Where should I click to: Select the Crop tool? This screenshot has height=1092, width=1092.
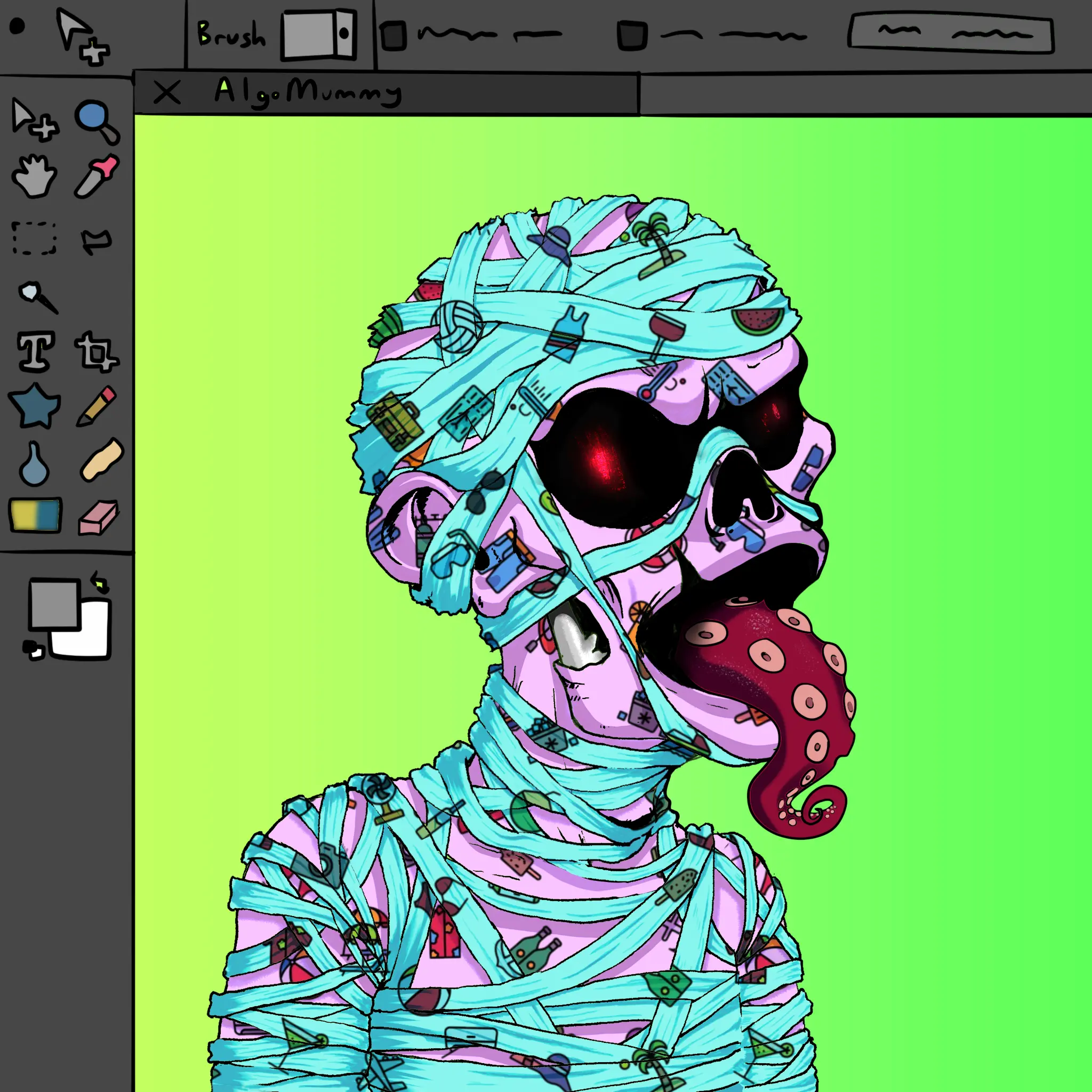(x=96, y=351)
